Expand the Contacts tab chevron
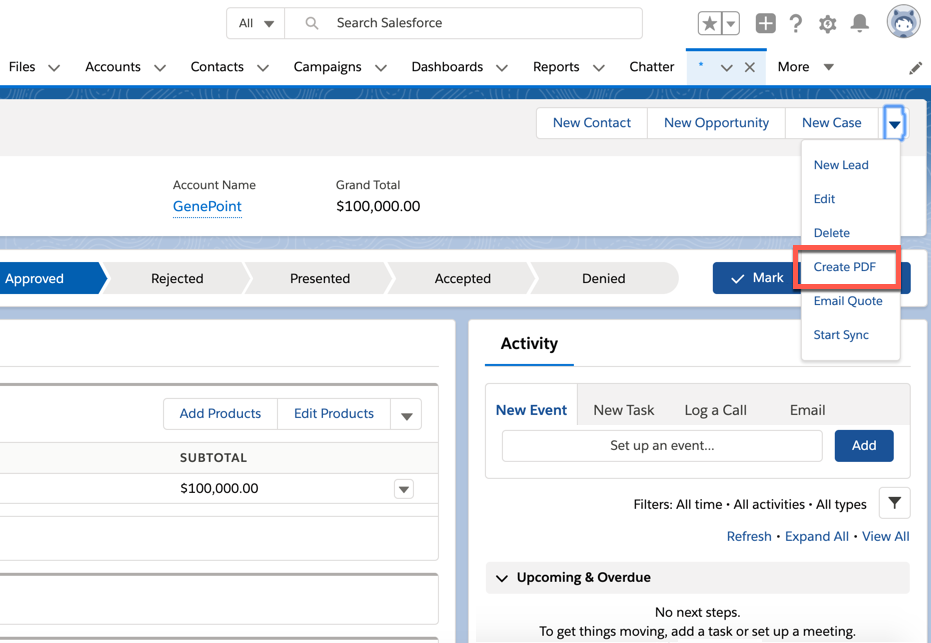Viewport: 931px width, 643px height. [263, 68]
